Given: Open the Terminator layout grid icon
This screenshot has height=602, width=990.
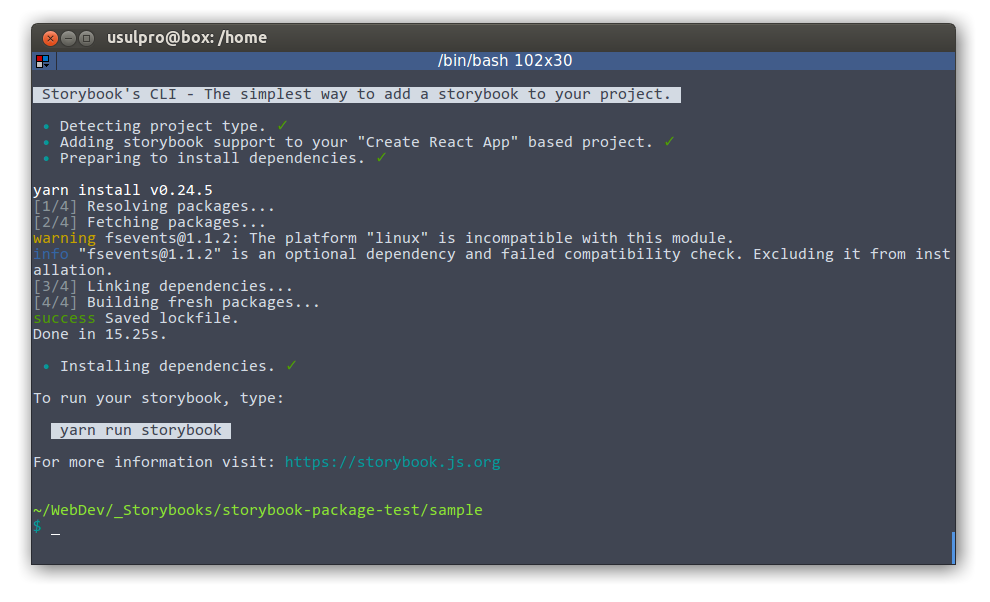Looking at the screenshot, I should coord(42,61).
